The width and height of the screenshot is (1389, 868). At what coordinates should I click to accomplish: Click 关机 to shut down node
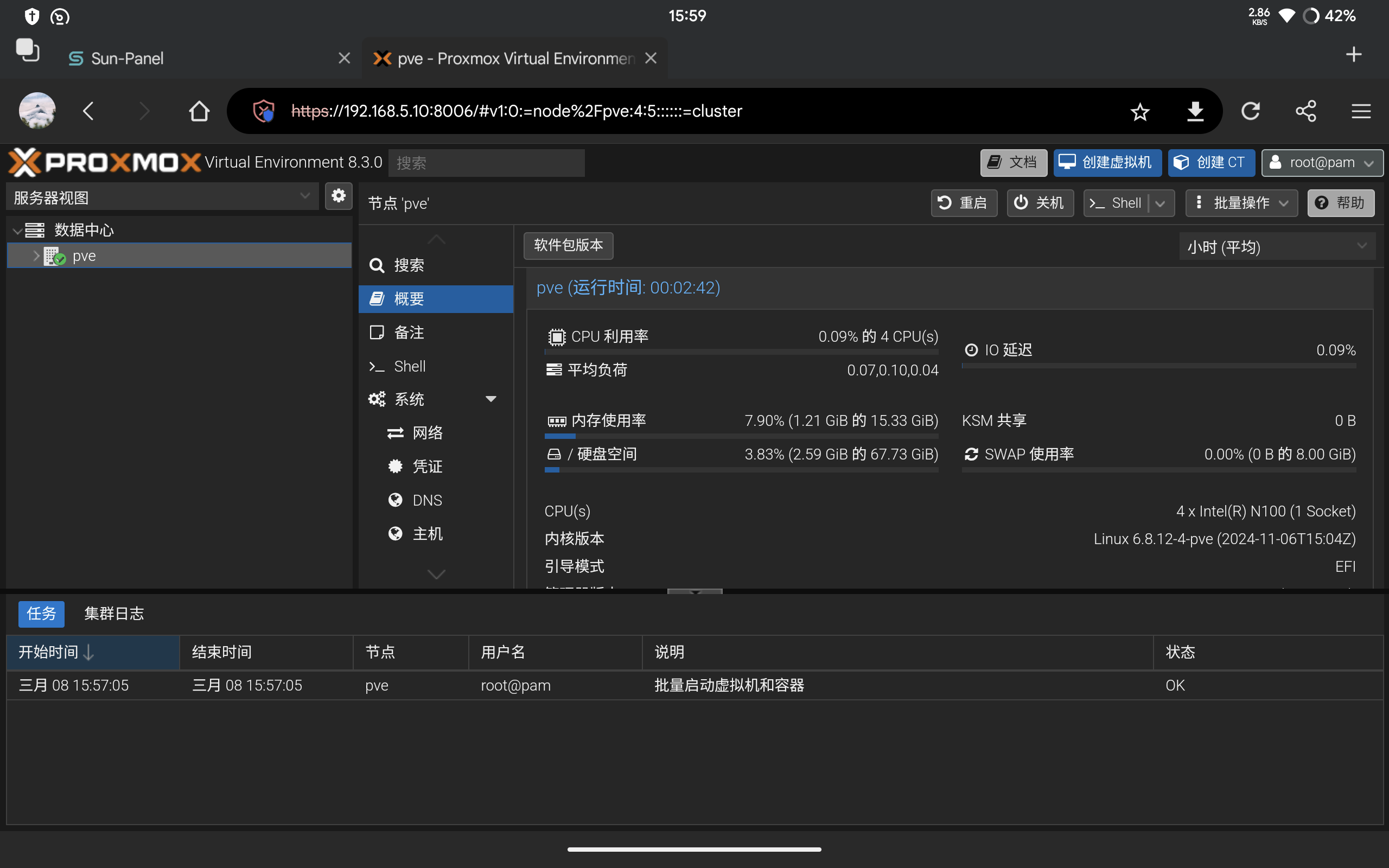pyautogui.click(x=1040, y=203)
